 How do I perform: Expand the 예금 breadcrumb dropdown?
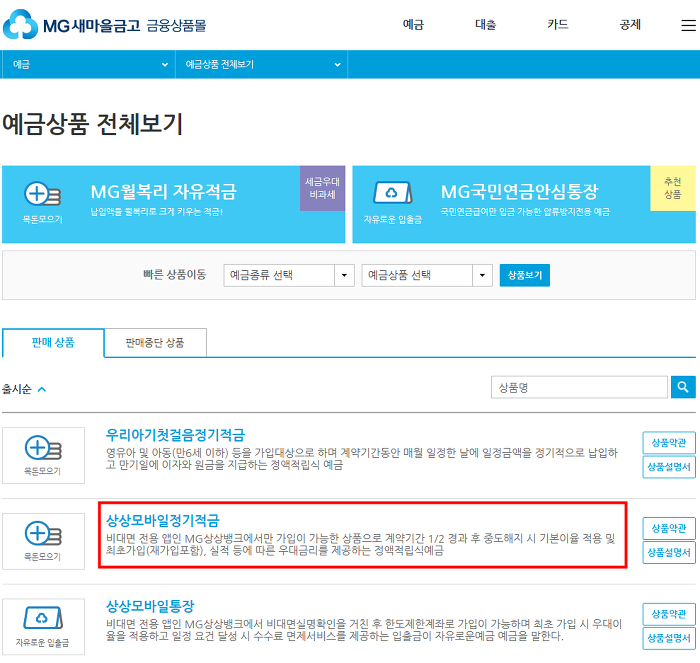pyautogui.click(x=88, y=64)
